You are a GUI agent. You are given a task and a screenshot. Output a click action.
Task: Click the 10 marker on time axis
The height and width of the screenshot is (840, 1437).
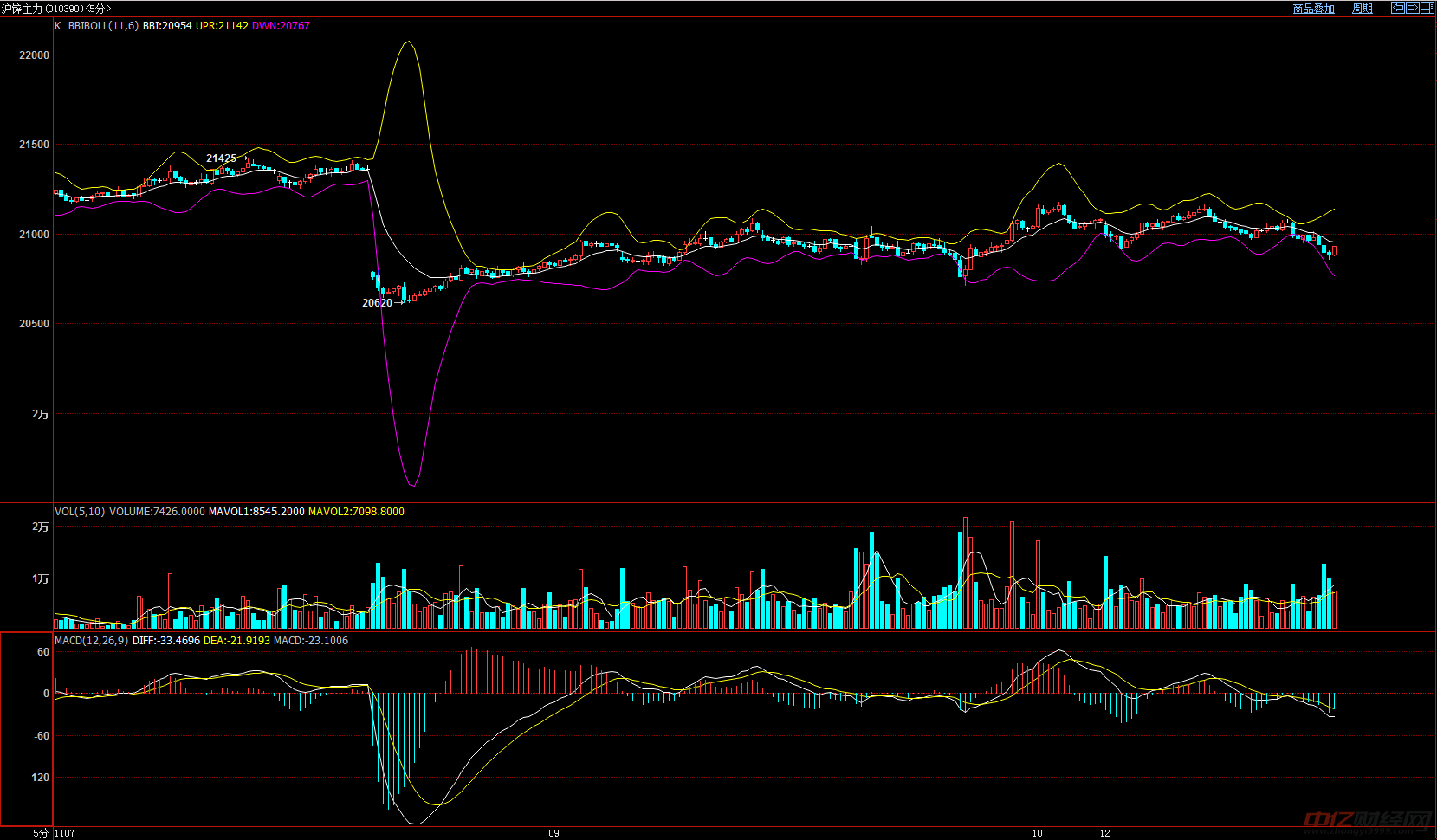tap(1037, 833)
